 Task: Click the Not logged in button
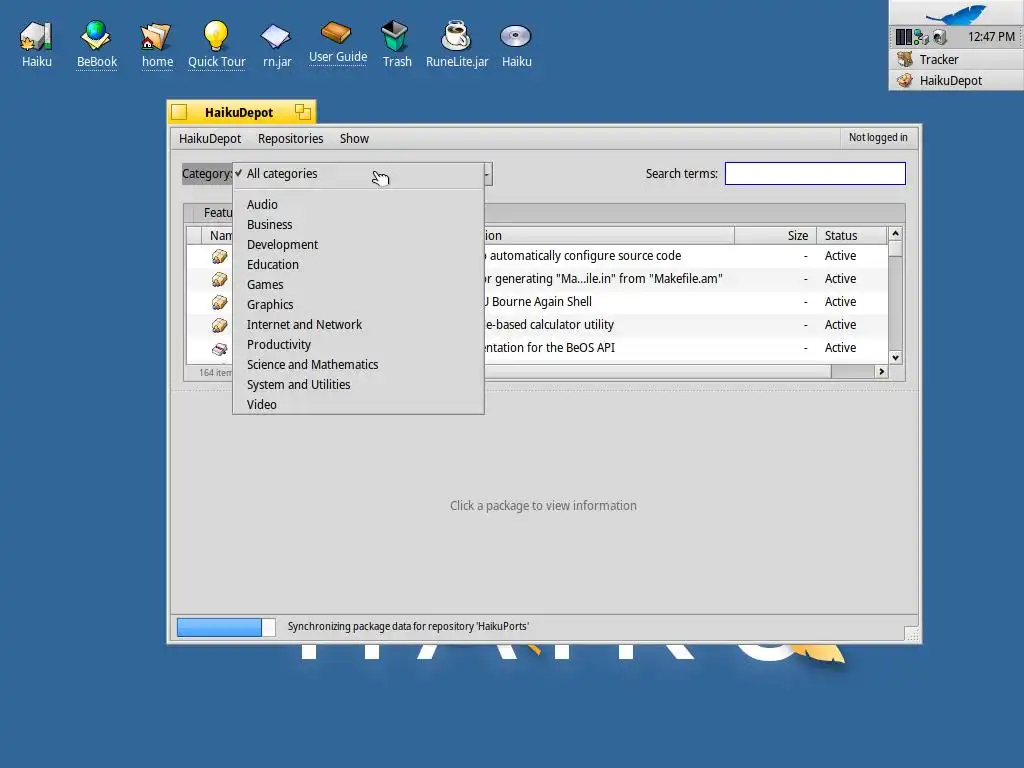pyautogui.click(x=878, y=137)
